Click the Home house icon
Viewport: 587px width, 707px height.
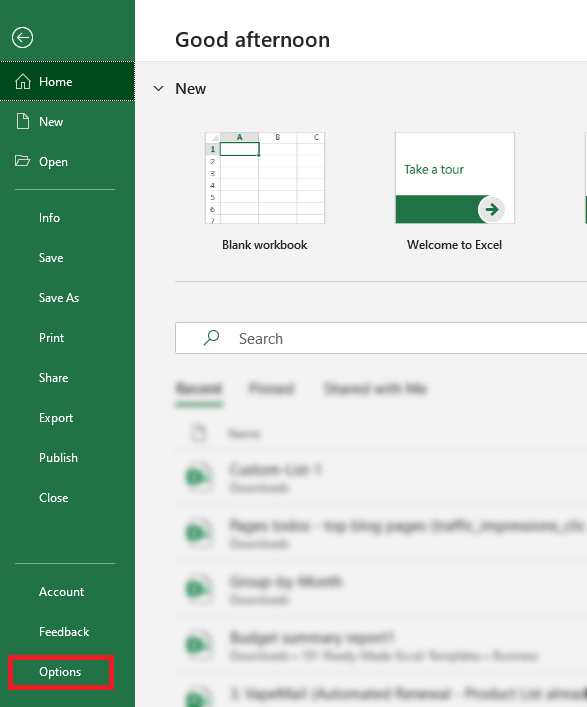[23, 82]
